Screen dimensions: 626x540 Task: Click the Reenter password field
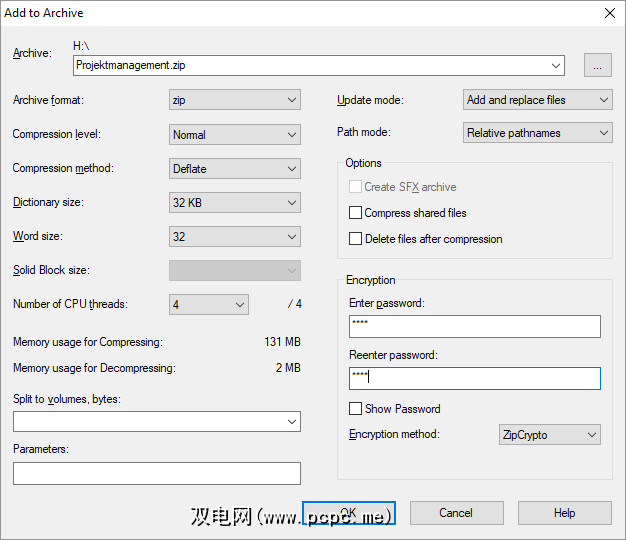pos(474,378)
